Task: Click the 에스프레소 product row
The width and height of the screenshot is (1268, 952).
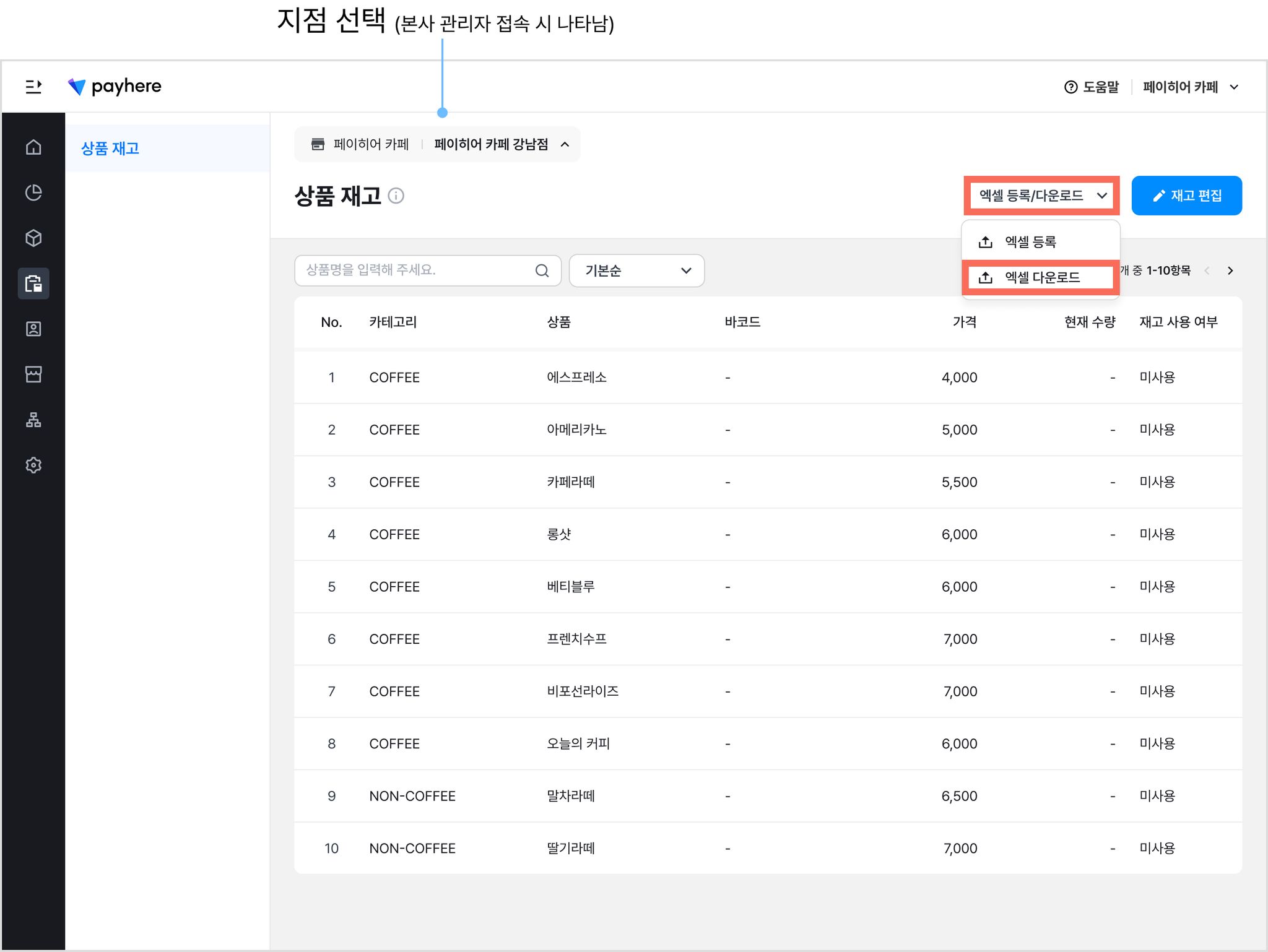Action: click(768, 378)
